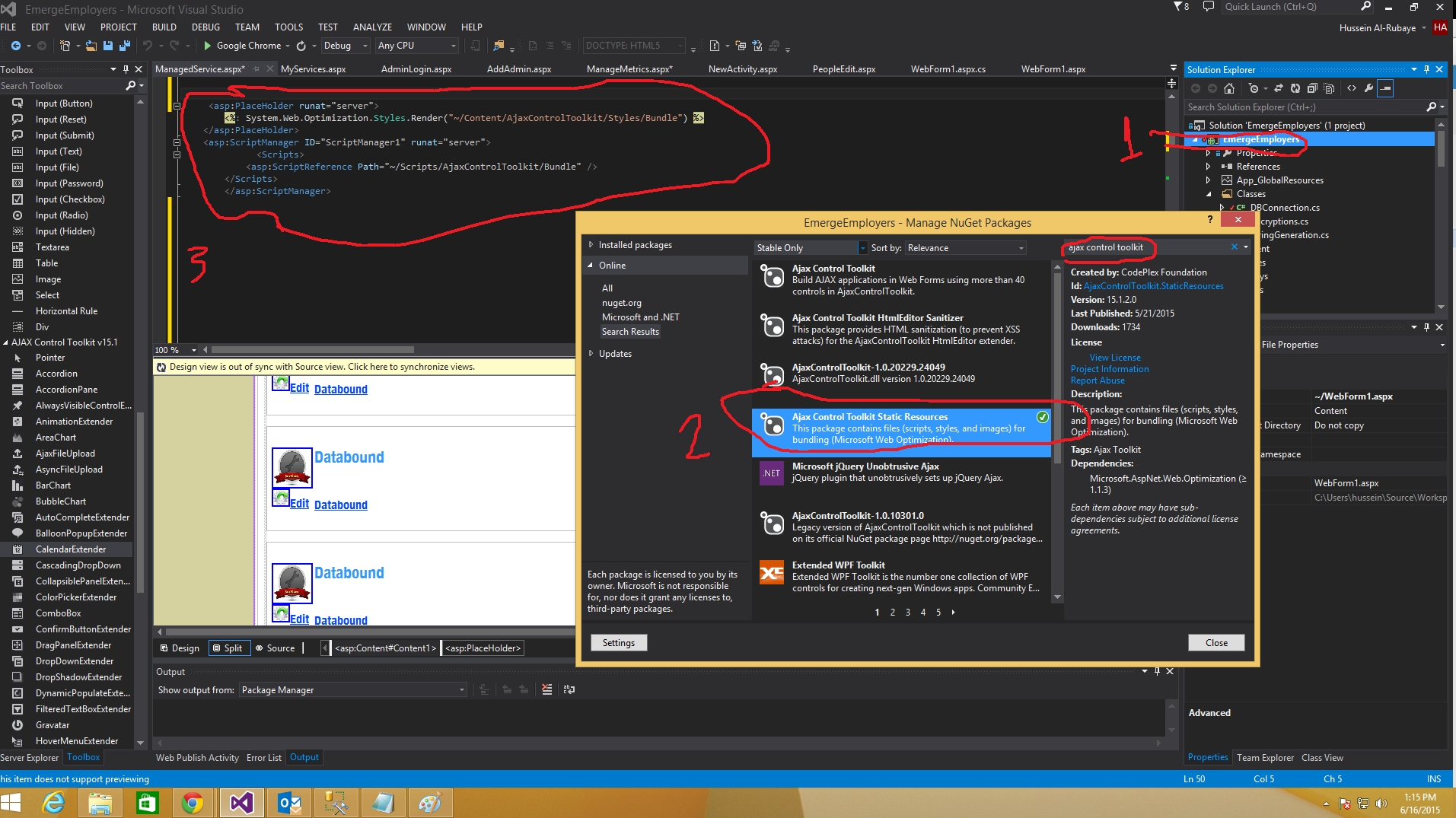Click Sync with Active Document in Solution Explorer
The height and width of the screenshot is (818, 1456).
(x=1278, y=88)
